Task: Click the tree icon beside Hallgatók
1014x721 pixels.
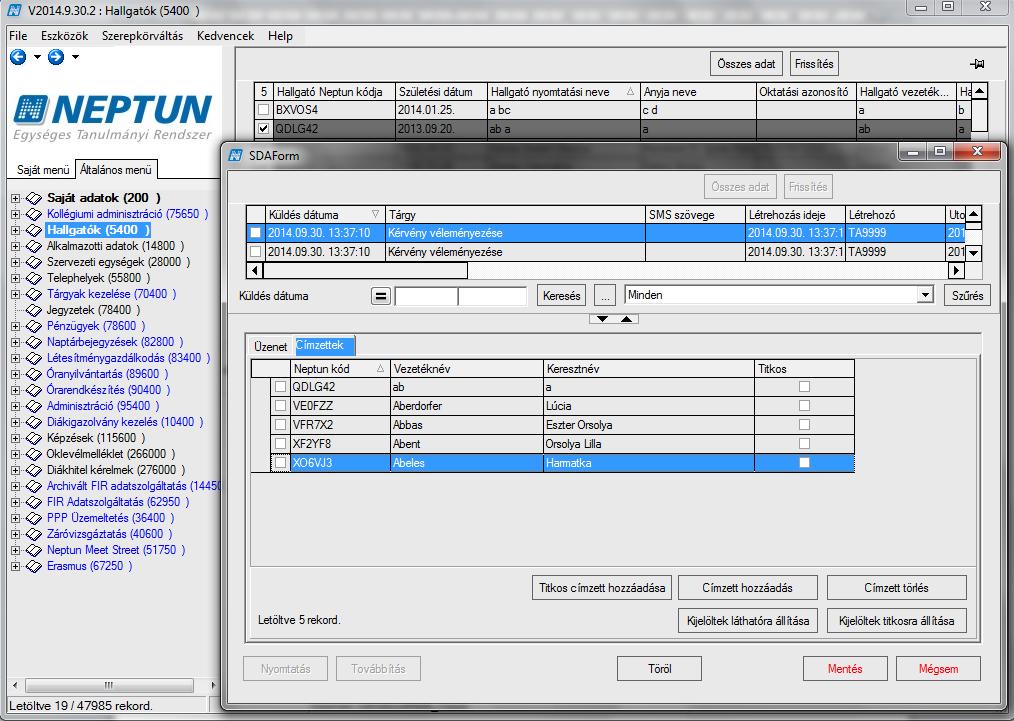Action: coord(34,230)
